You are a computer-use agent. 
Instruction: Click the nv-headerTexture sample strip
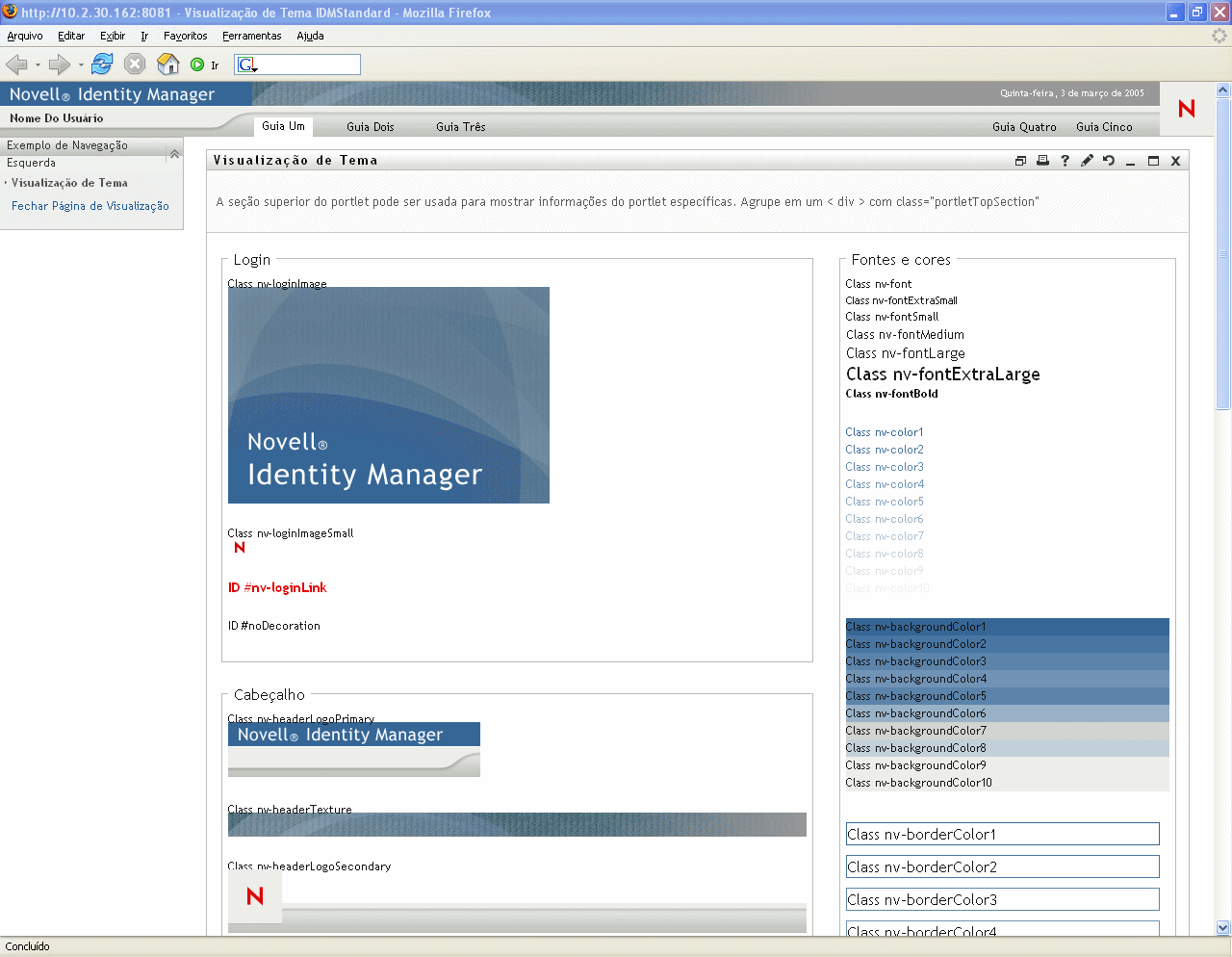point(517,825)
